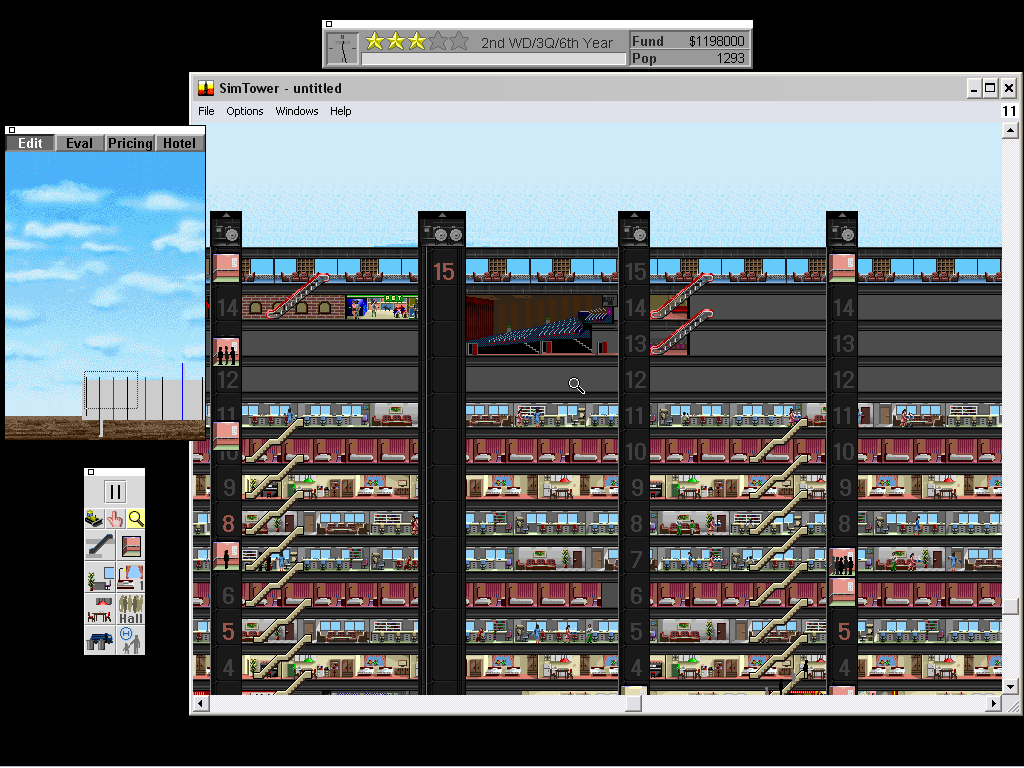Image resolution: width=1024 pixels, height=768 pixels.
Task: Click the date text '2nd WD/3Q/6th Year'
Action: point(547,42)
